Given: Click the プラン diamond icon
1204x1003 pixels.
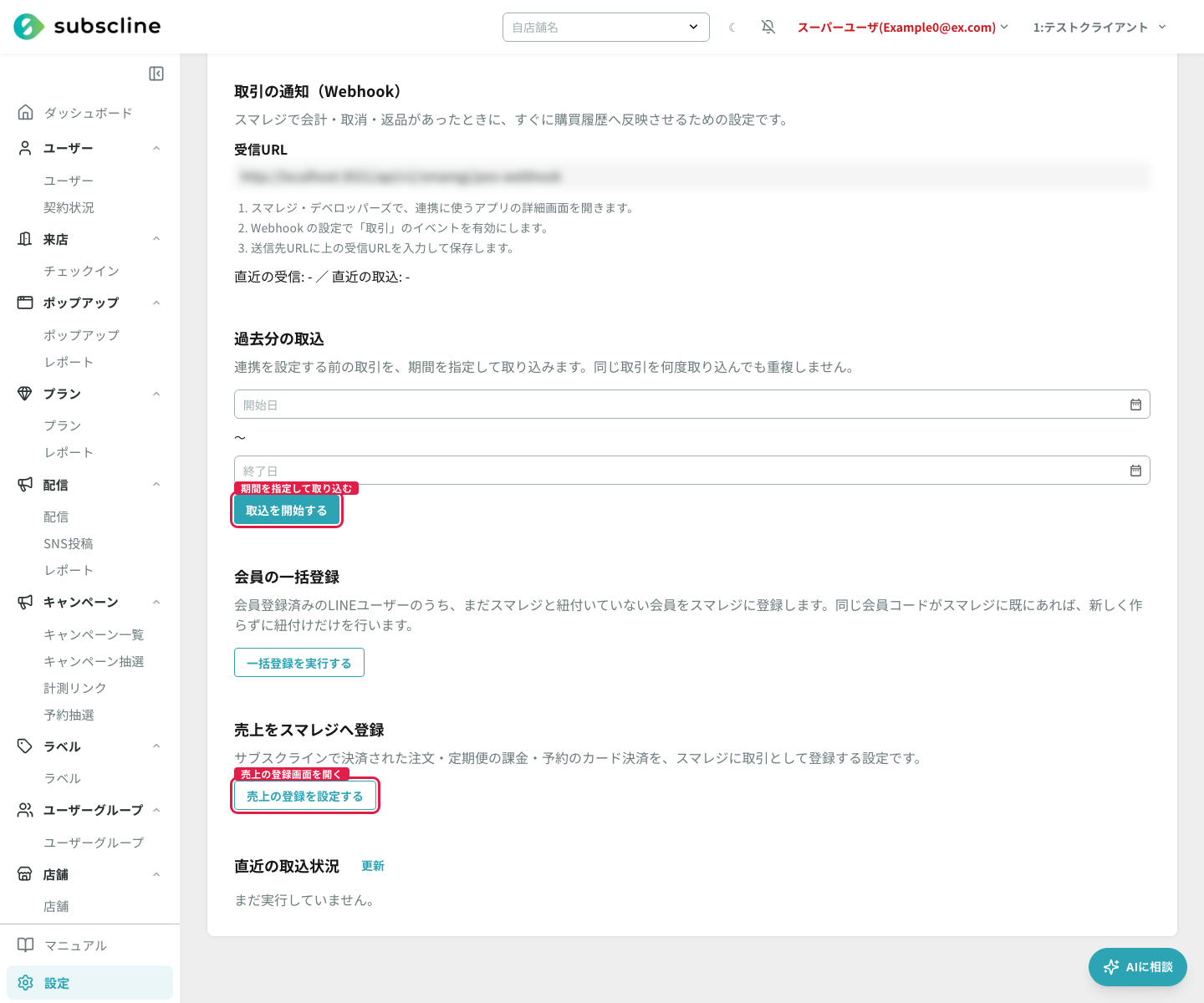Looking at the screenshot, I should [25, 394].
